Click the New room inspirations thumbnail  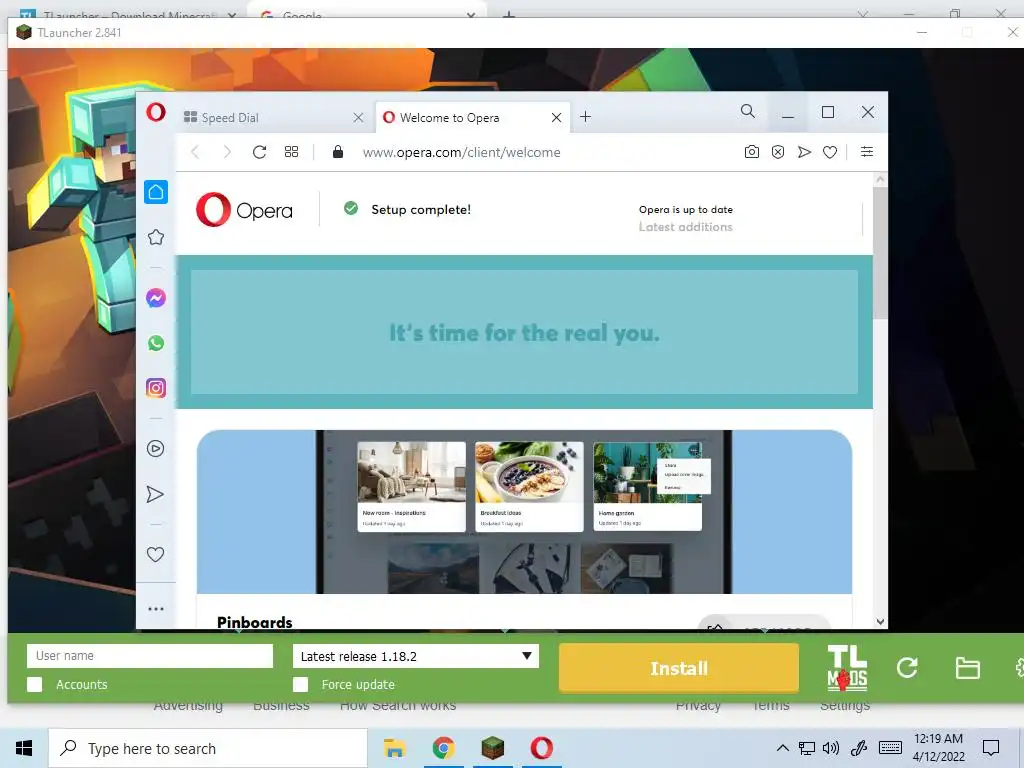pos(411,487)
